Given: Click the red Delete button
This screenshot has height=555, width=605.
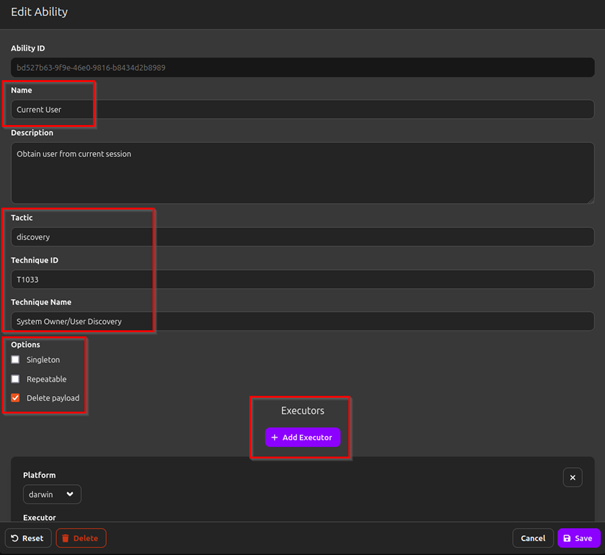Looking at the screenshot, I should 81,538.
